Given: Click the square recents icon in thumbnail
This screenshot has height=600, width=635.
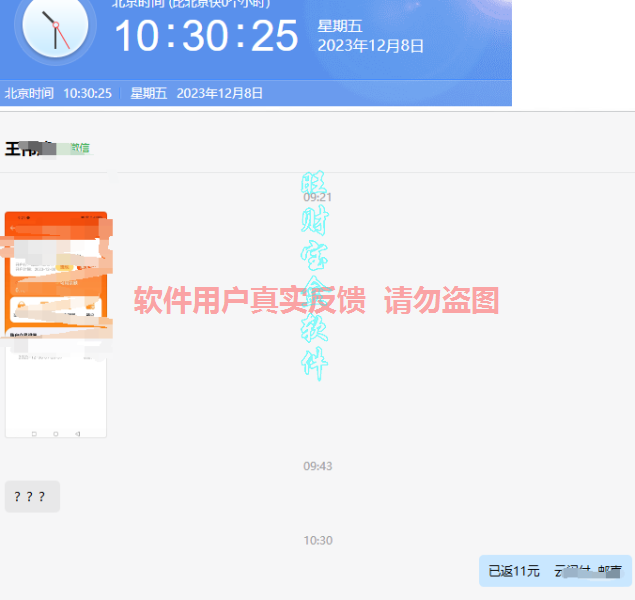Looking at the screenshot, I should pyautogui.click(x=34, y=433).
